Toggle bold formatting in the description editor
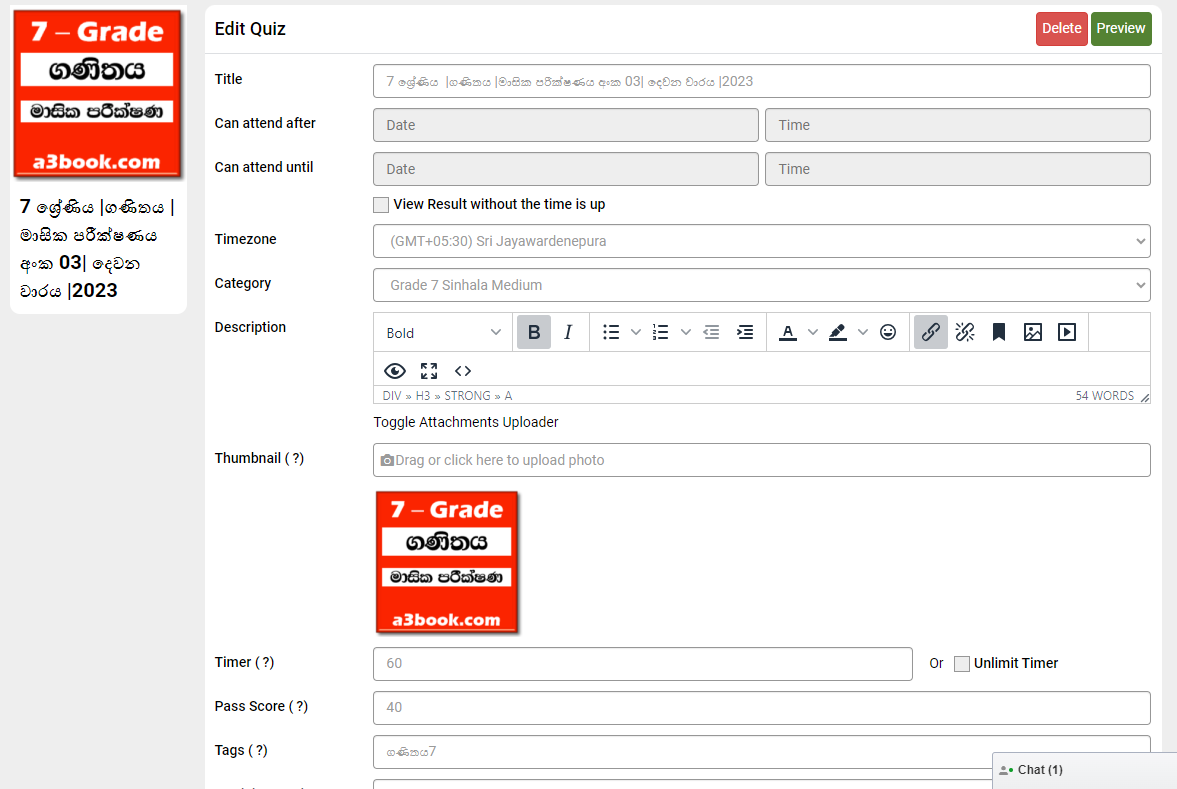This screenshot has height=789, width=1177. pyautogui.click(x=534, y=332)
